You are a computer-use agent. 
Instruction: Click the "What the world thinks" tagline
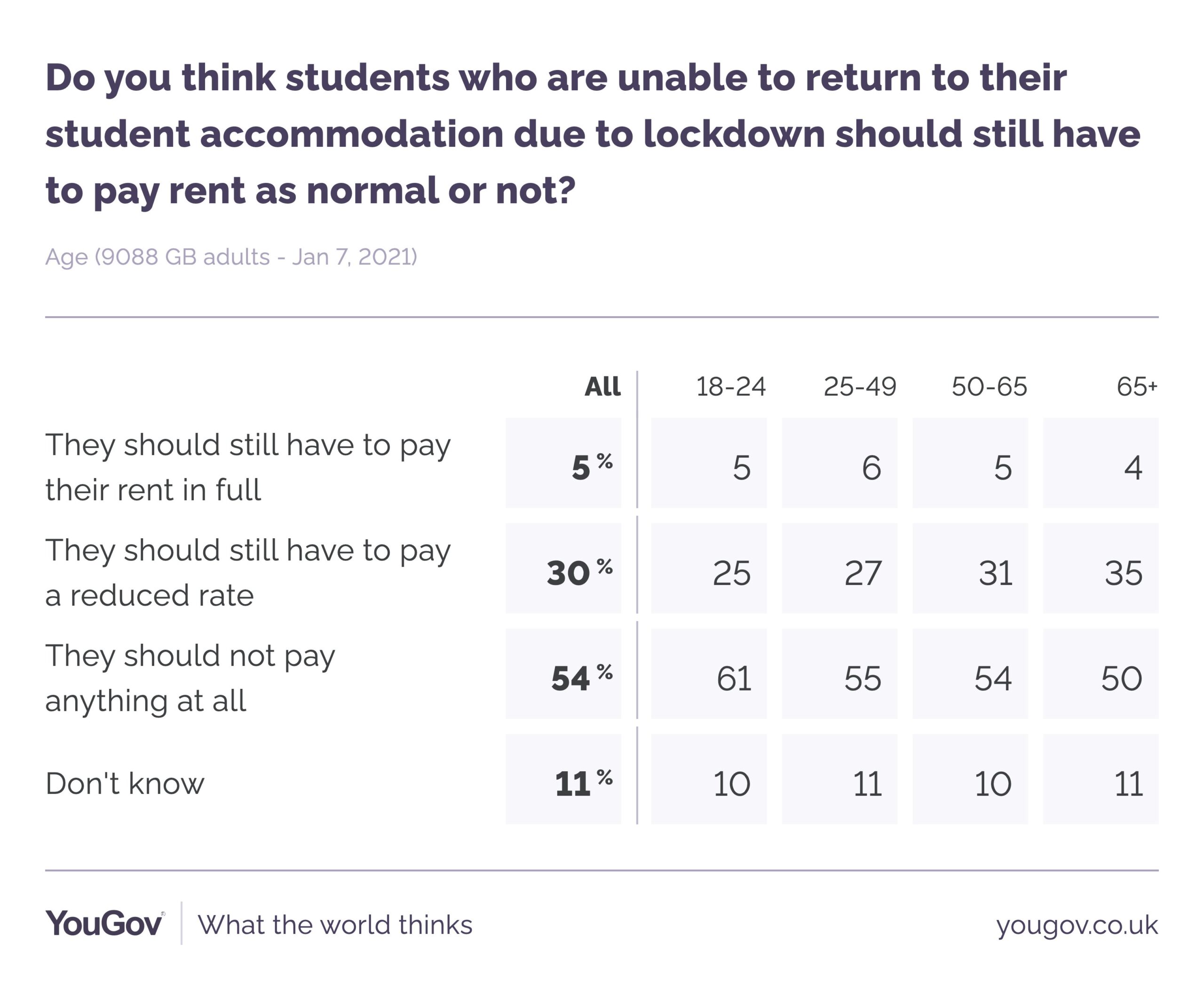(x=335, y=925)
